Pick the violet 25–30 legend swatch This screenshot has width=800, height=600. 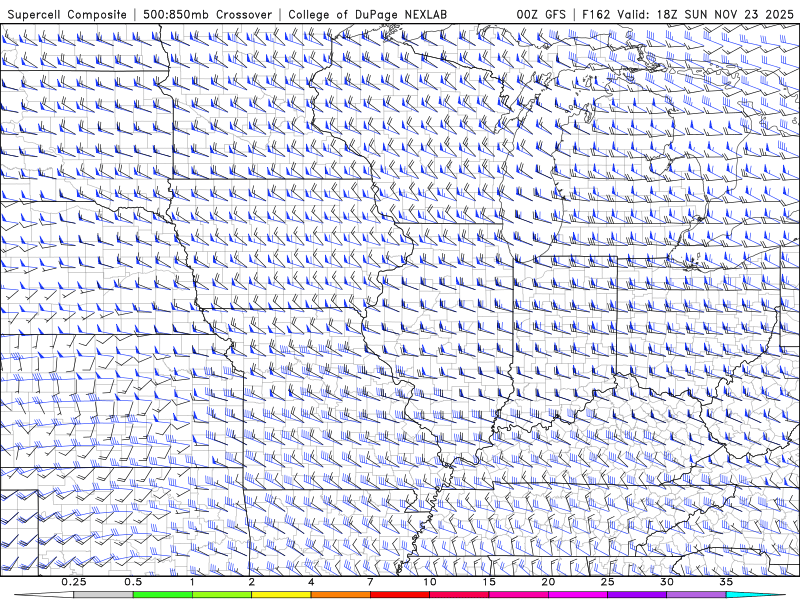click(637, 595)
